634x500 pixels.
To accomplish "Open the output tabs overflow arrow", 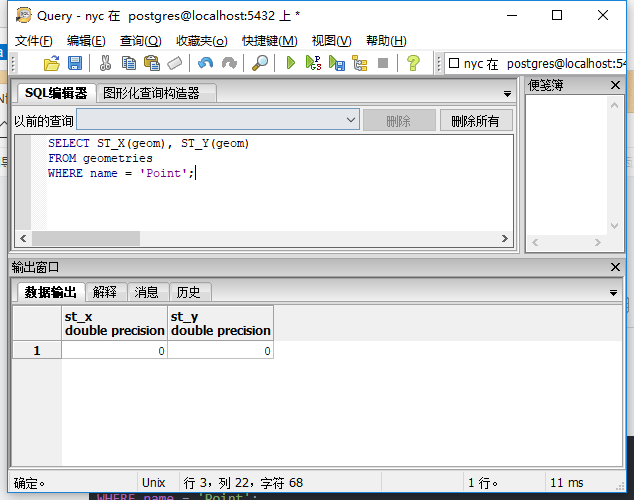I will [x=613, y=293].
